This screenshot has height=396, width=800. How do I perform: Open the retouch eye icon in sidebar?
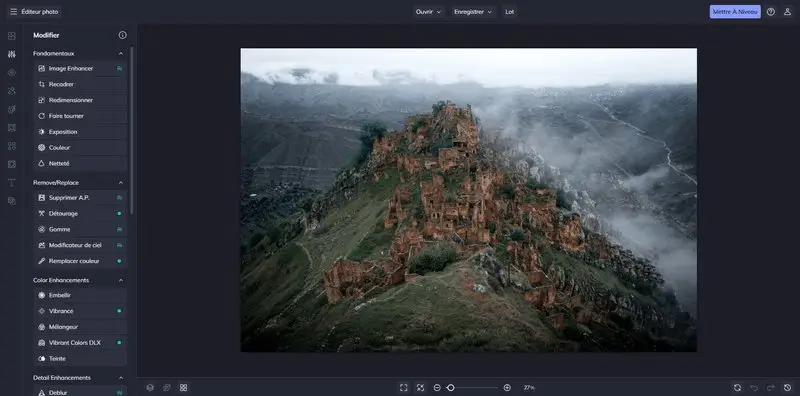(x=12, y=72)
